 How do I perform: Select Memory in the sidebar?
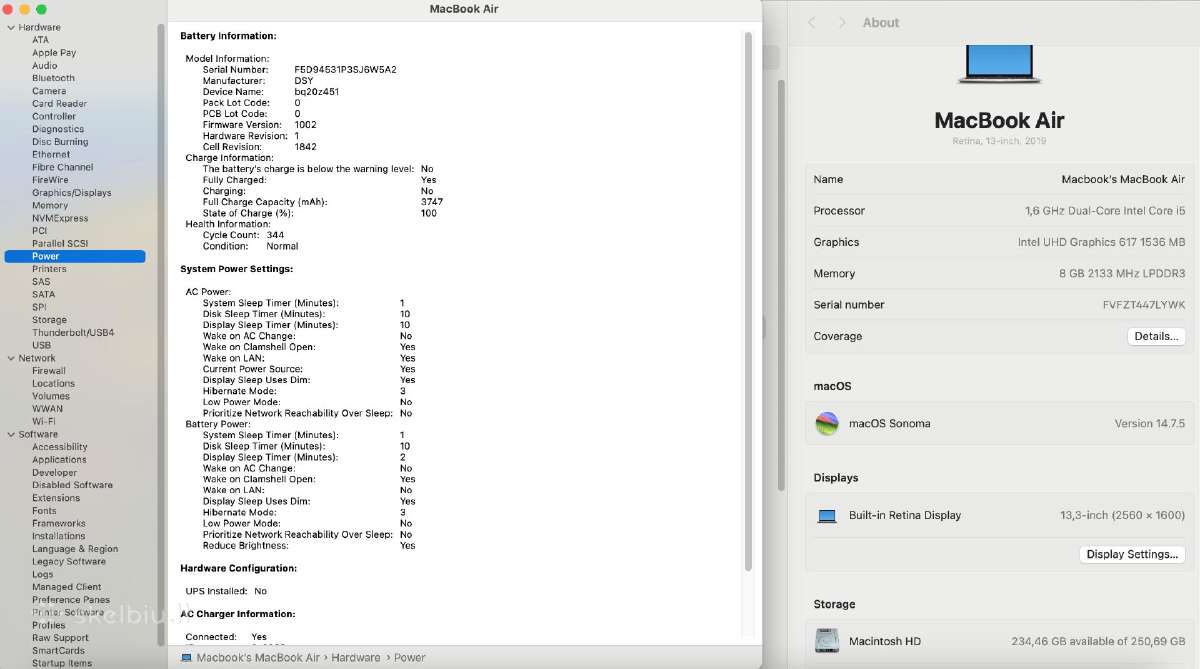50,205
